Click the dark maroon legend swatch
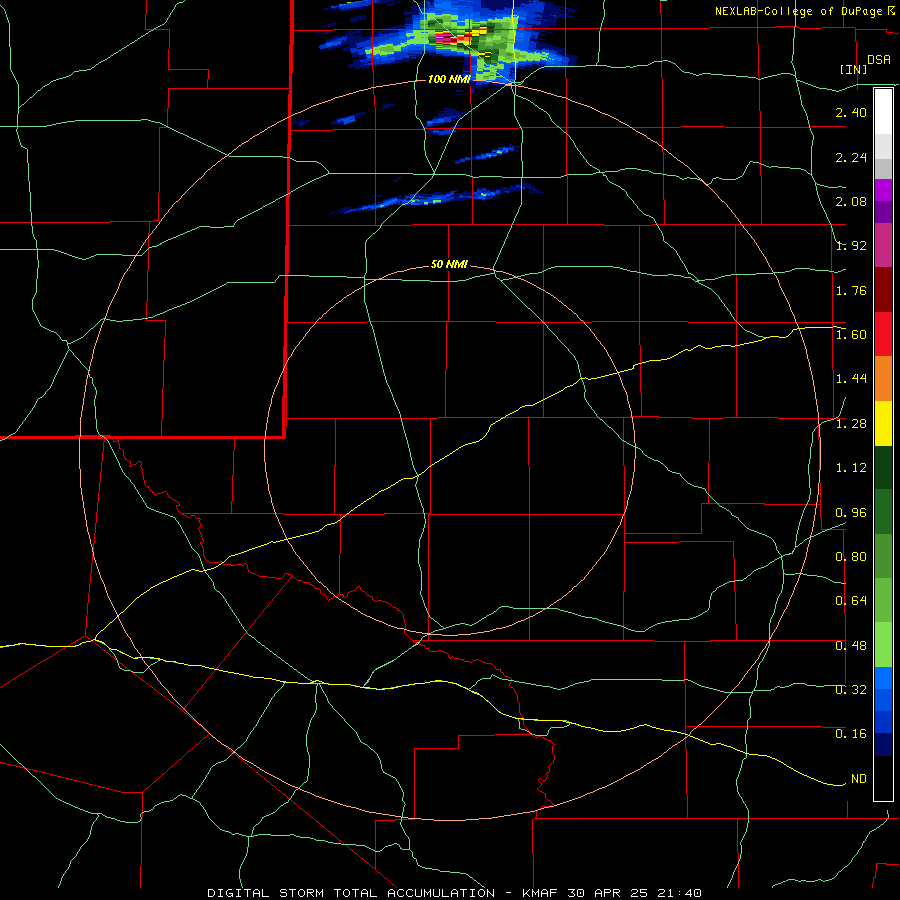 [x=883, y=290]
